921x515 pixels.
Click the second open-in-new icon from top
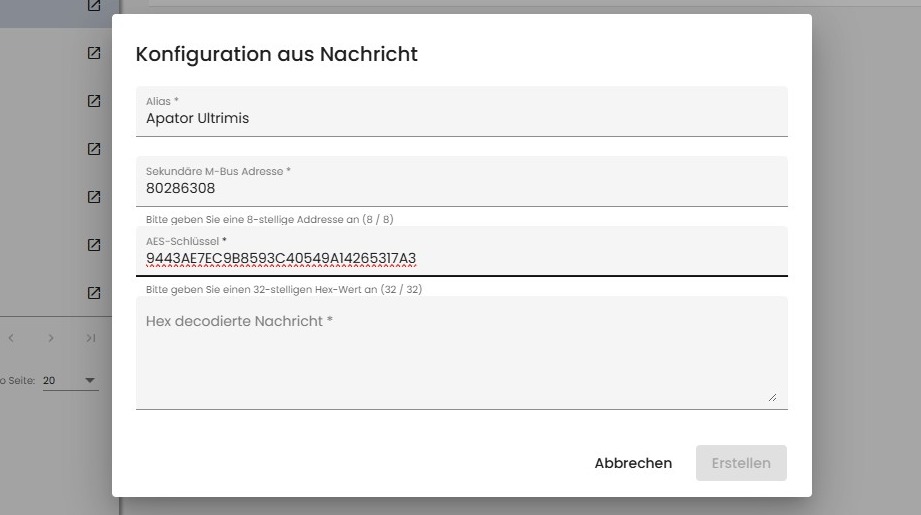94,53
